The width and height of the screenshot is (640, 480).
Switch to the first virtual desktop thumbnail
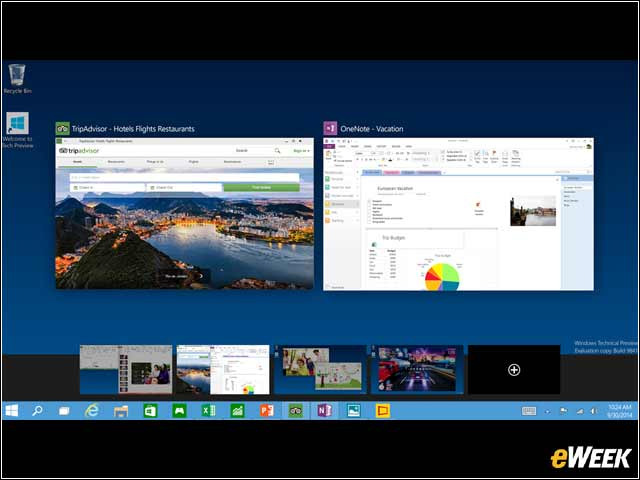point(126,369)
